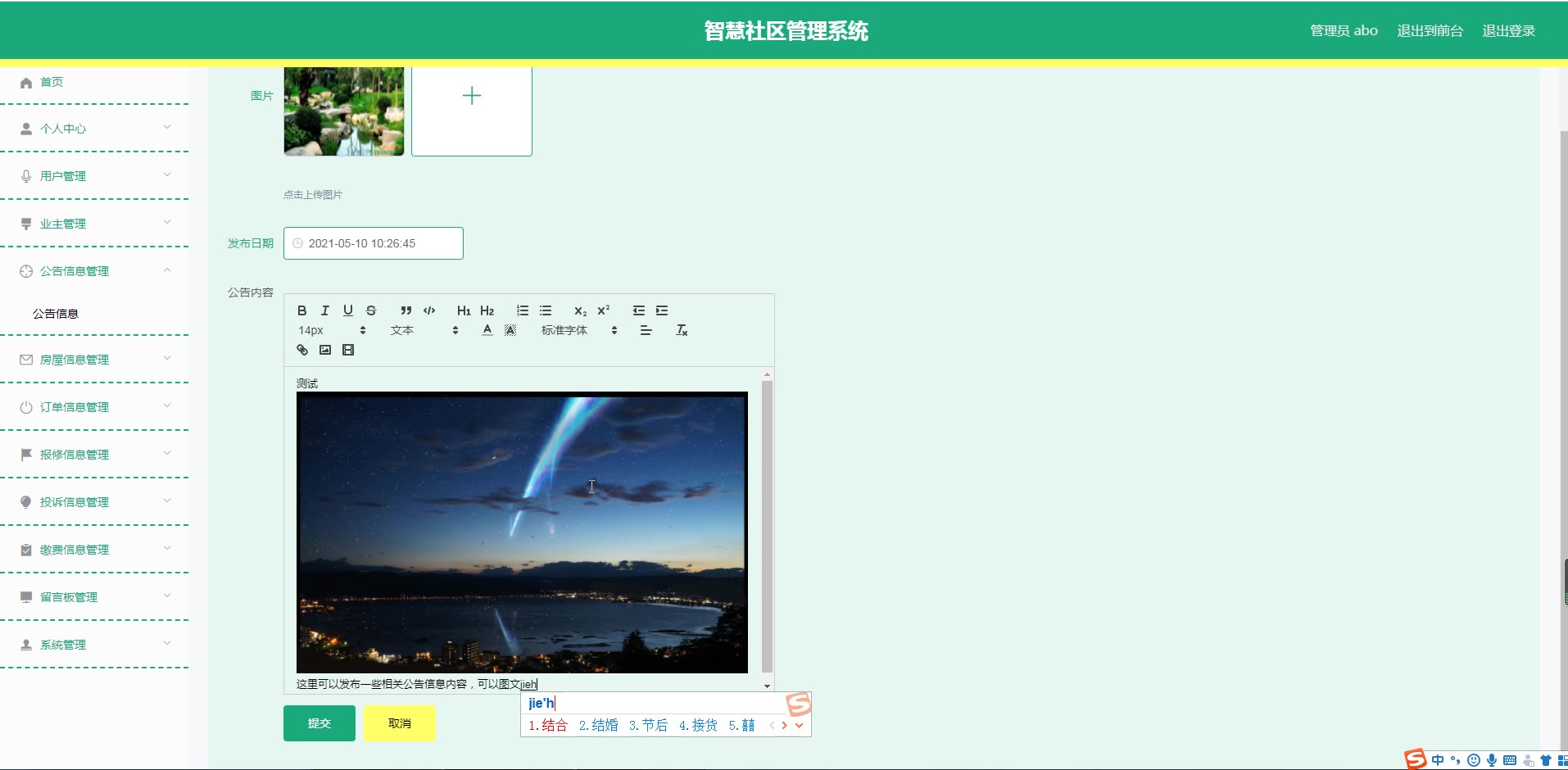Select the uploaded garden image thumbnail
This screenshot has height=770, width=1568.
coord(344,111)
